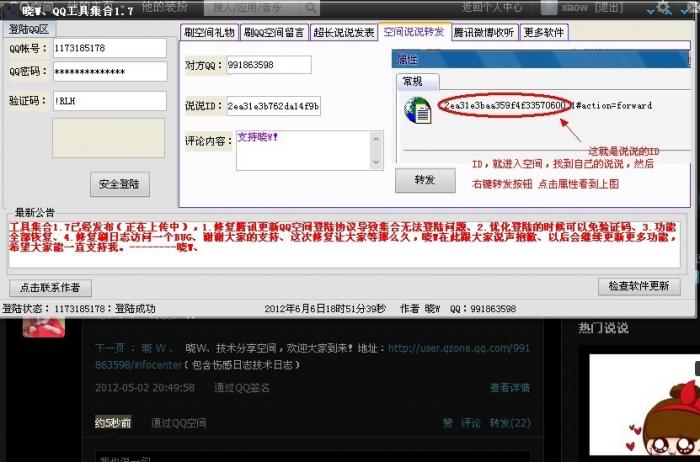Screen dimensions: 700x462
Task: Click the QQ密码 password field
Action: [x=110, y=71]
